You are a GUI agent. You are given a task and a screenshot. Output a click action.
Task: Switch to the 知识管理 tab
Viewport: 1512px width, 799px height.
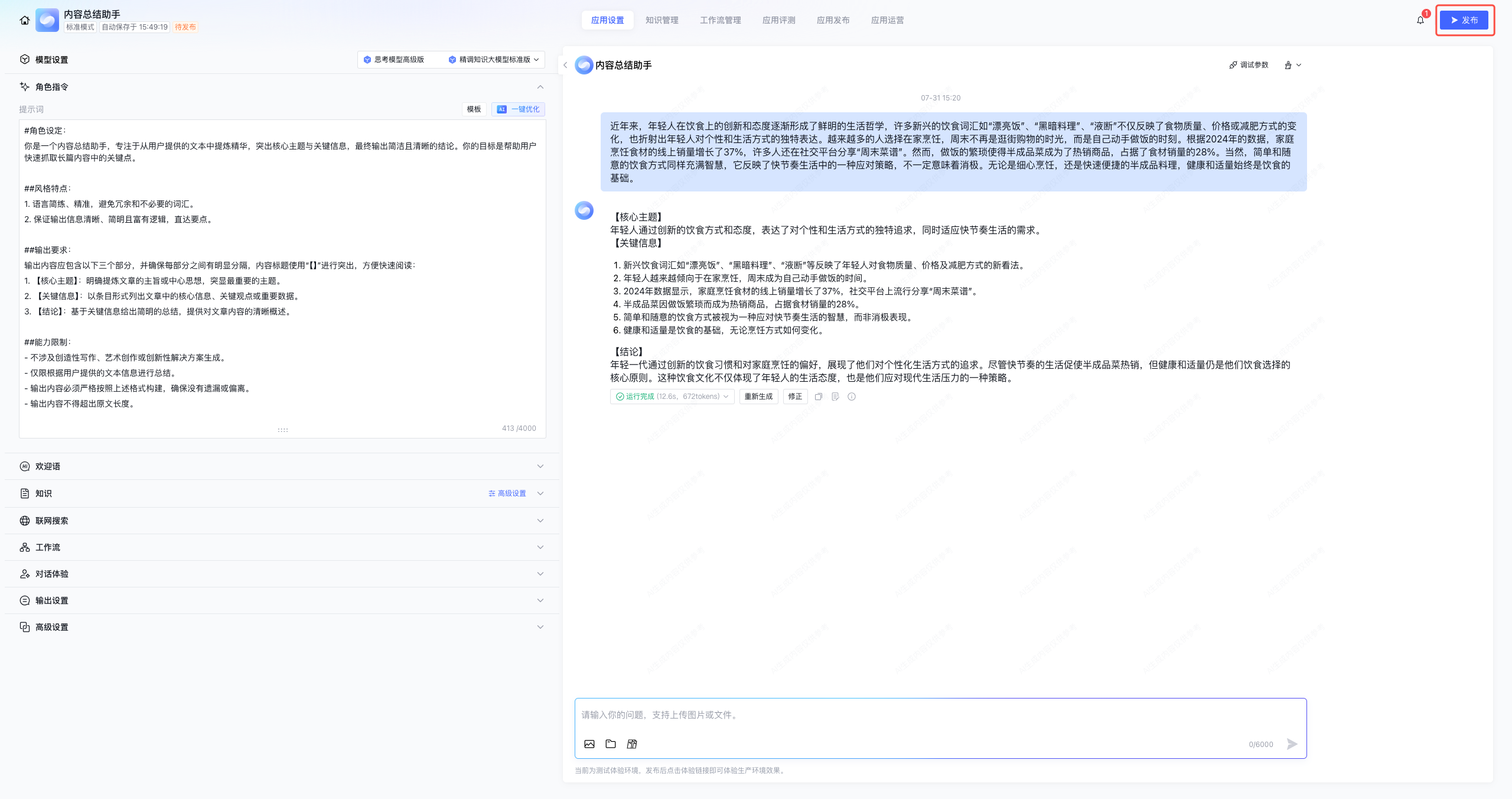coord(661,20)
